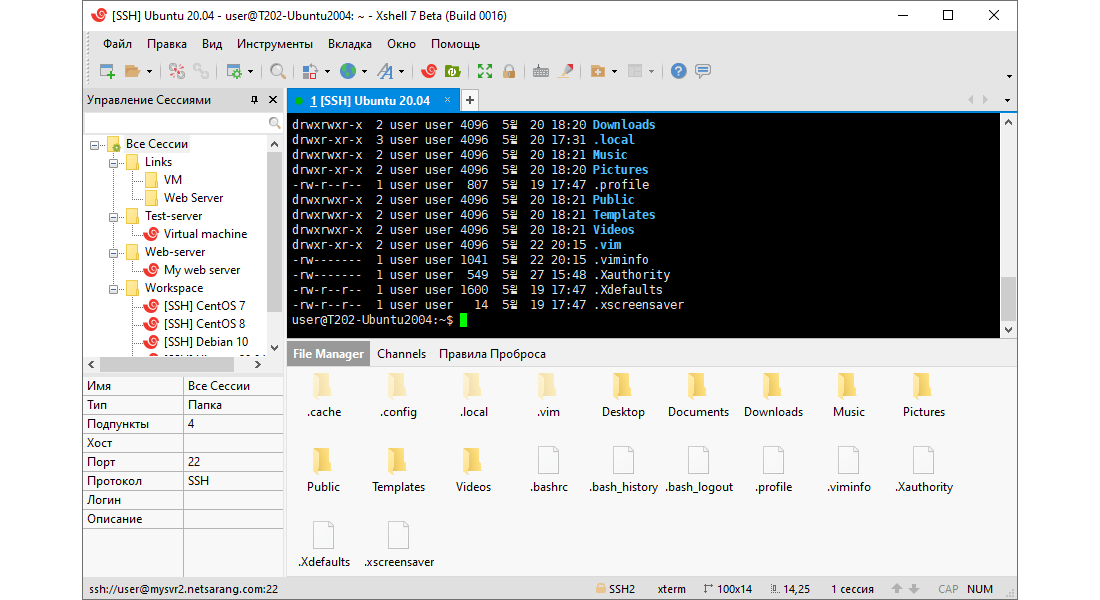This screenshot has height=600, width=1100.
Task: Click the keyboard key mapping icon
Action: click(x=541, y=71)
